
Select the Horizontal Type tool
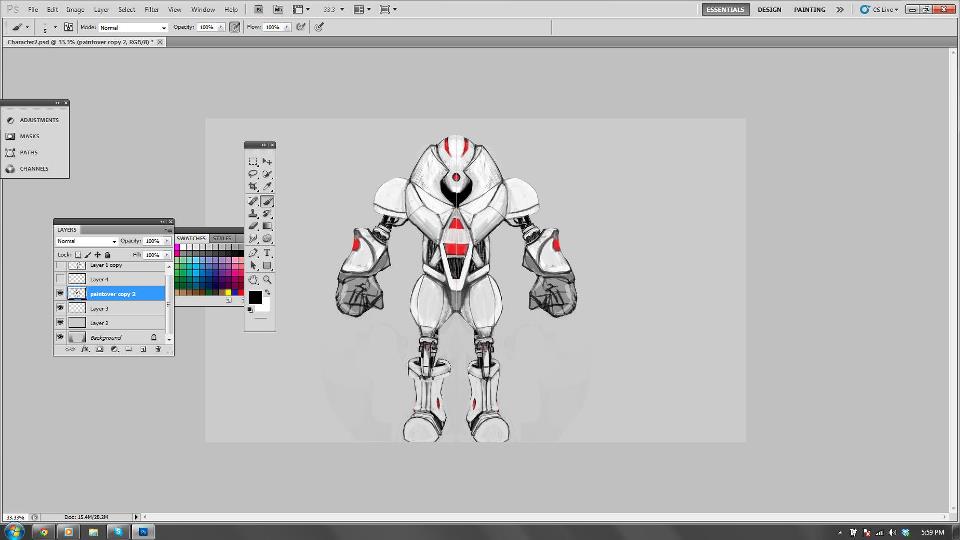tap(267, 253)
